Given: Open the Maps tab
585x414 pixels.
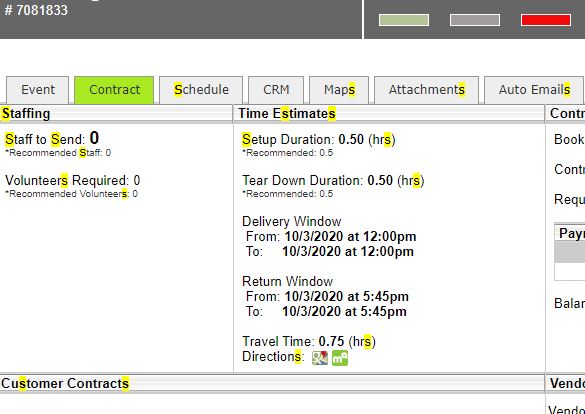Looking at the screenshot, I should click(x=339, y=90).
